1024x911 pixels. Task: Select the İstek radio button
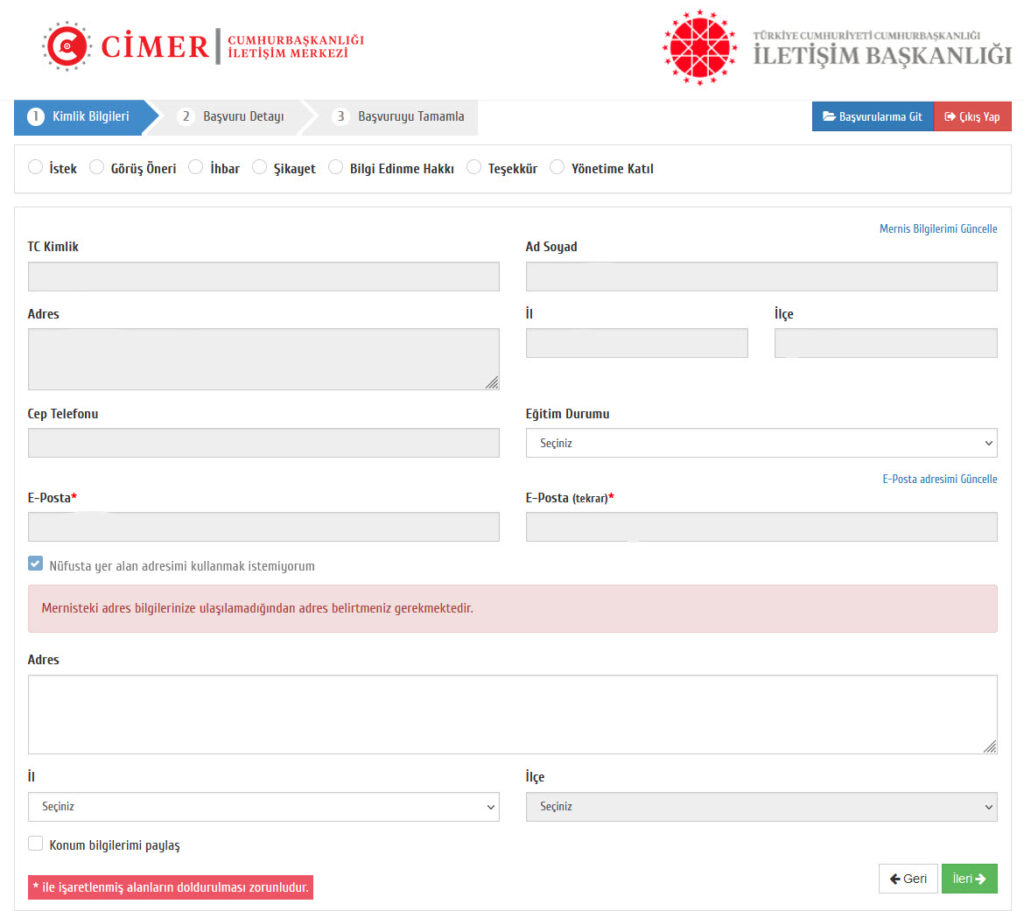pos(36,168)
